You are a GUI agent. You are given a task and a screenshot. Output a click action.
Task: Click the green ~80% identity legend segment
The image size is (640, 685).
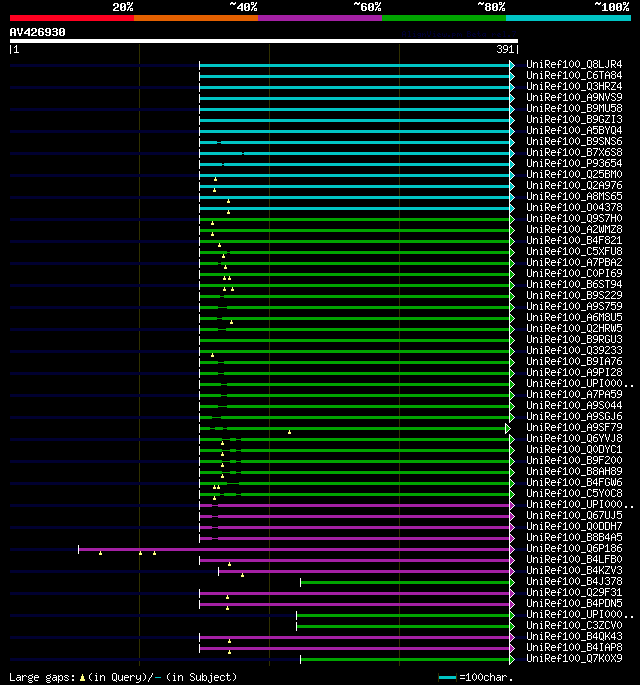pos(444,18)
